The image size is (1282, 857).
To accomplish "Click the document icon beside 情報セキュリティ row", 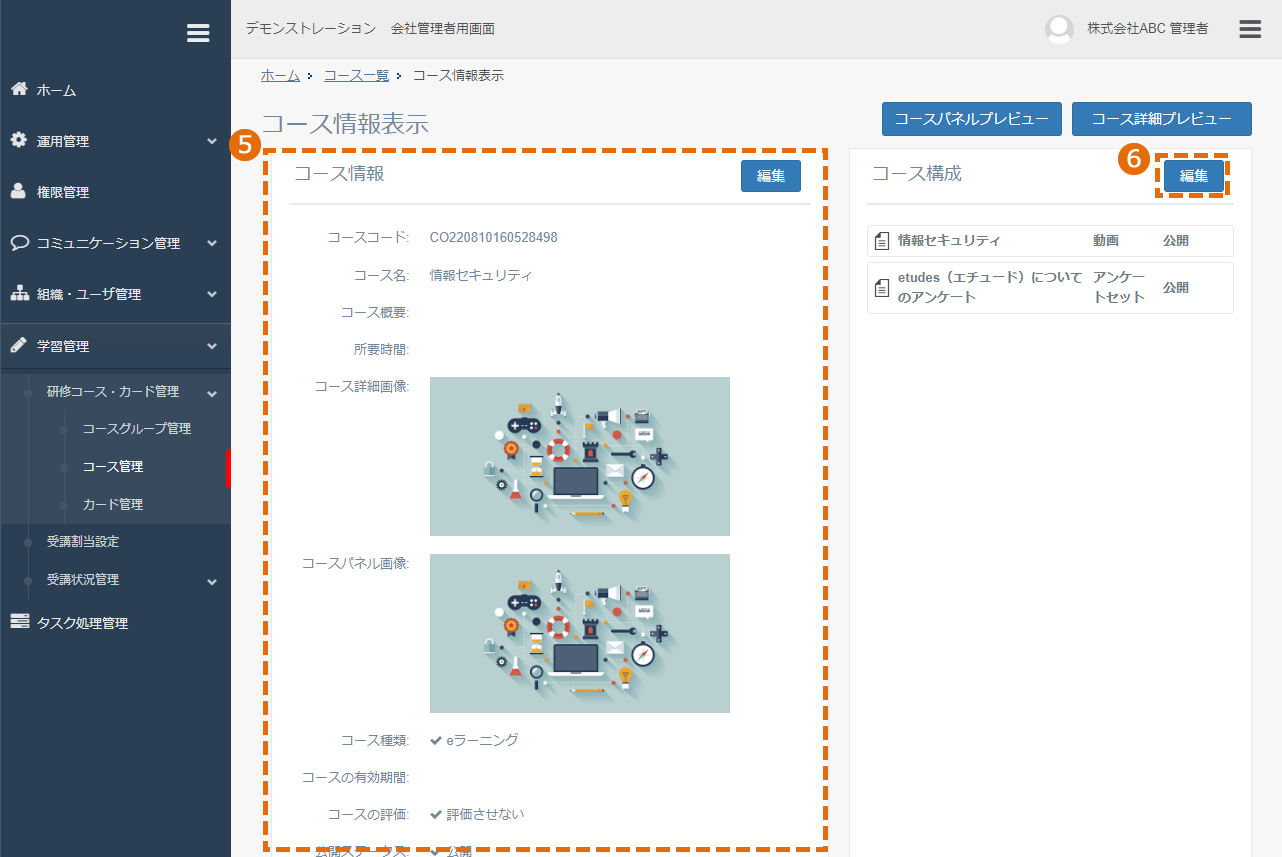I will tap(882, 241).
